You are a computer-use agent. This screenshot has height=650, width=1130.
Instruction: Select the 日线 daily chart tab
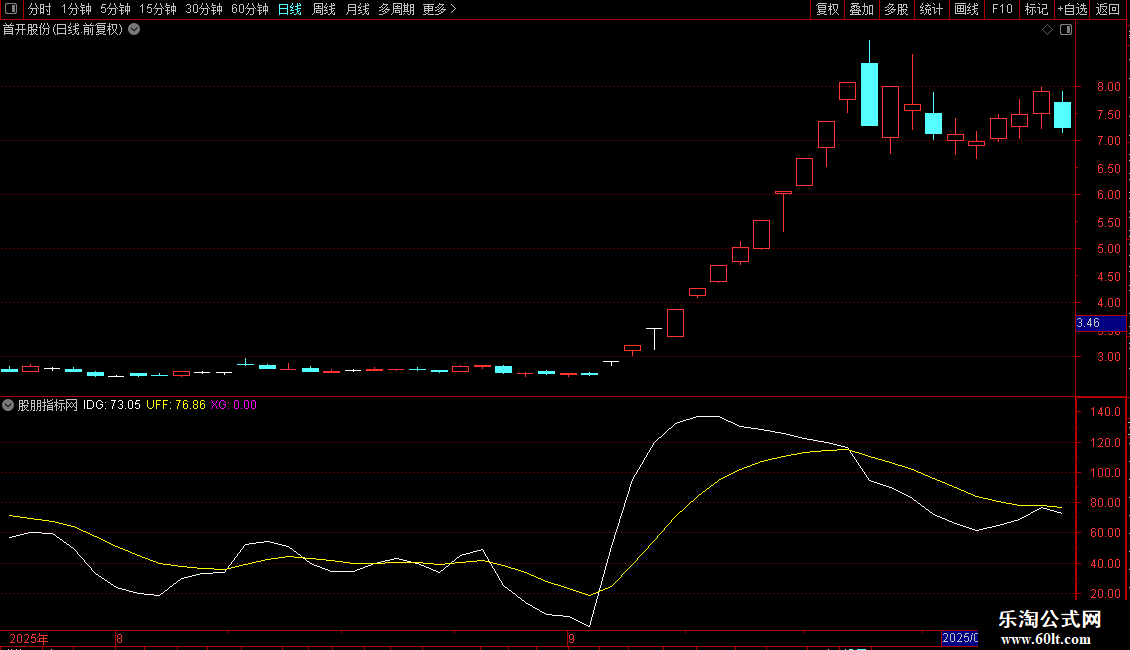(290, 9)
